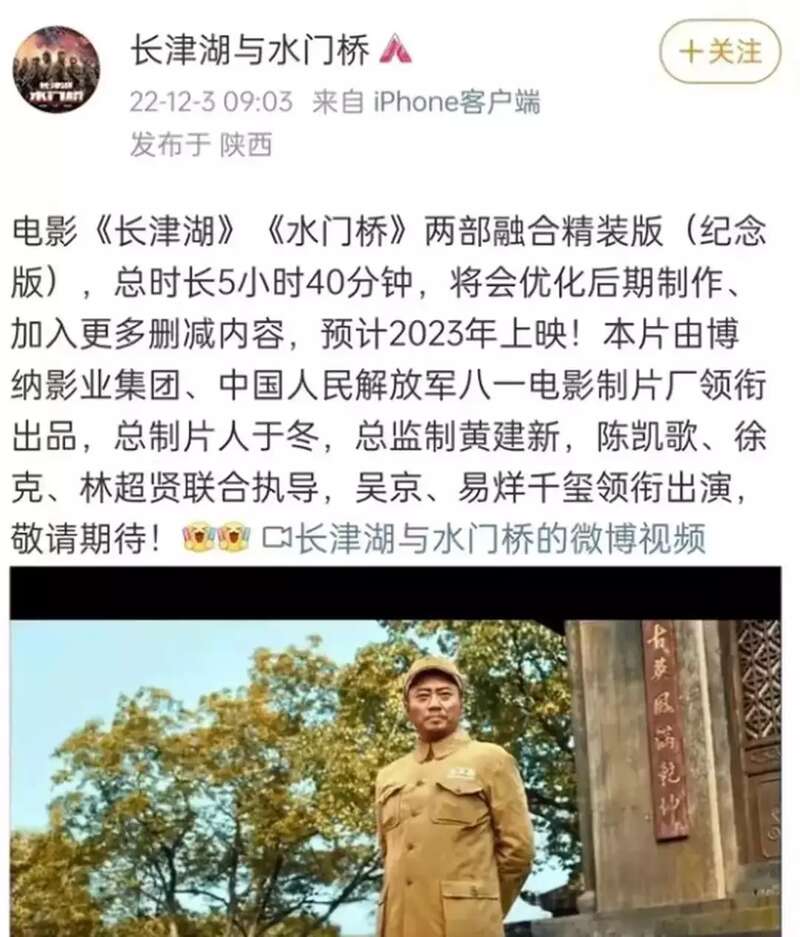Screen dimensions: 800x937
Task: Tap the first laughing-crying emoji
Action: [x=199, y=537]
